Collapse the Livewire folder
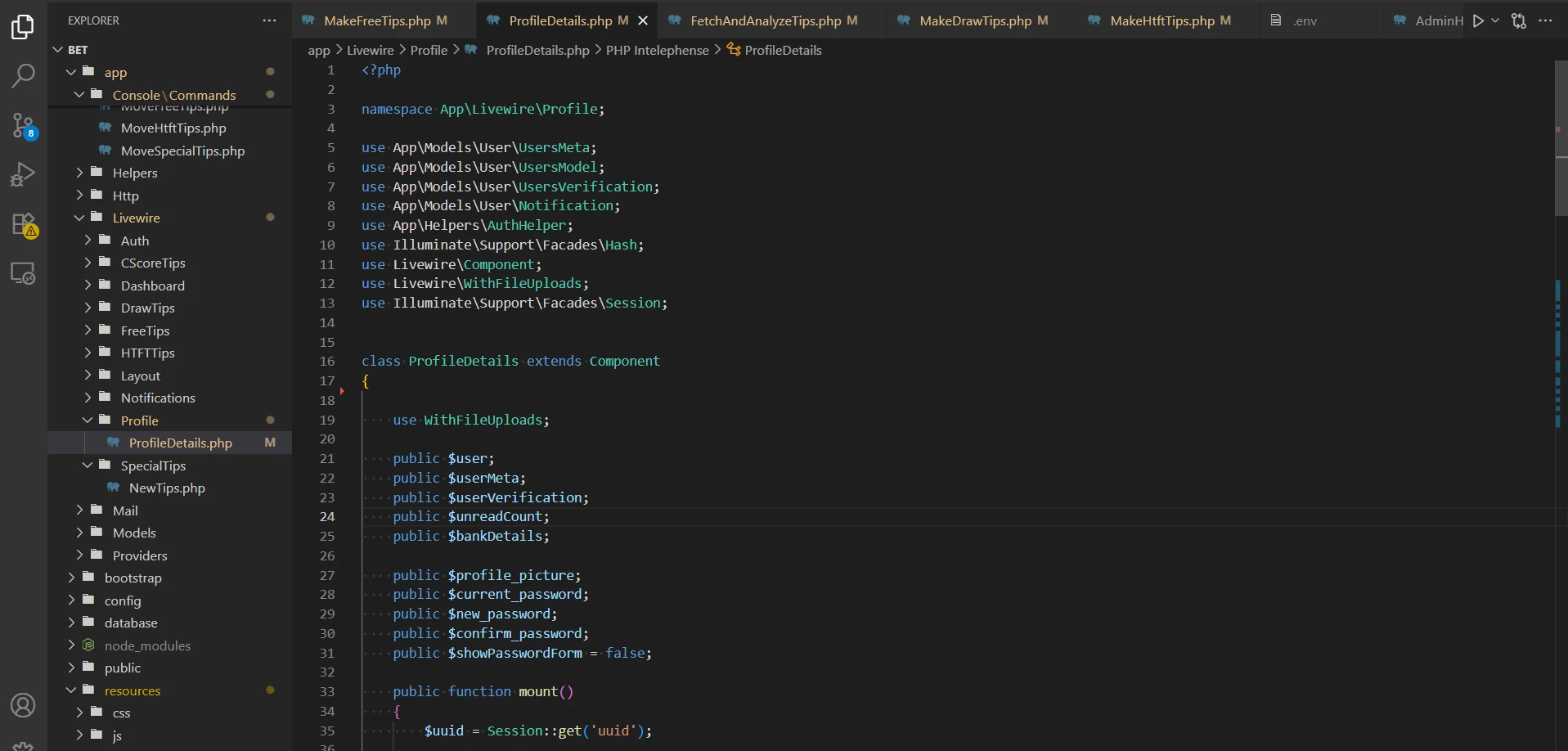 point(136,218)
